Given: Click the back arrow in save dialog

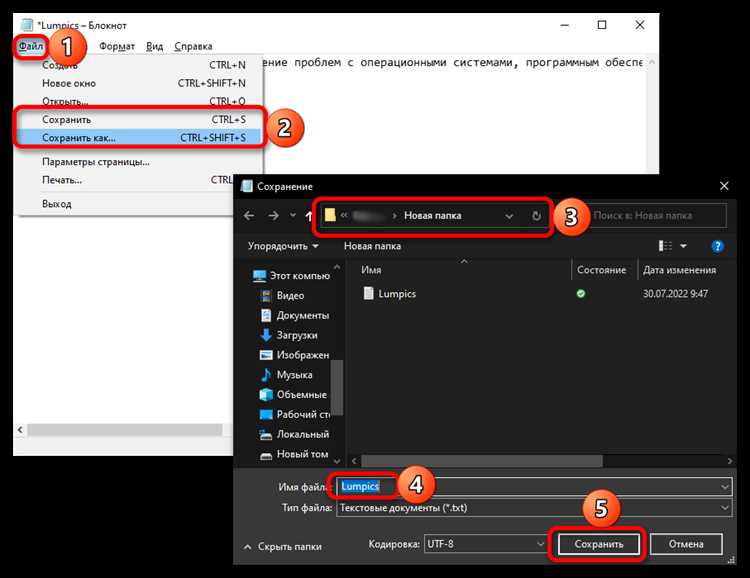Looking at the screenshot, I should pos(249,216).
